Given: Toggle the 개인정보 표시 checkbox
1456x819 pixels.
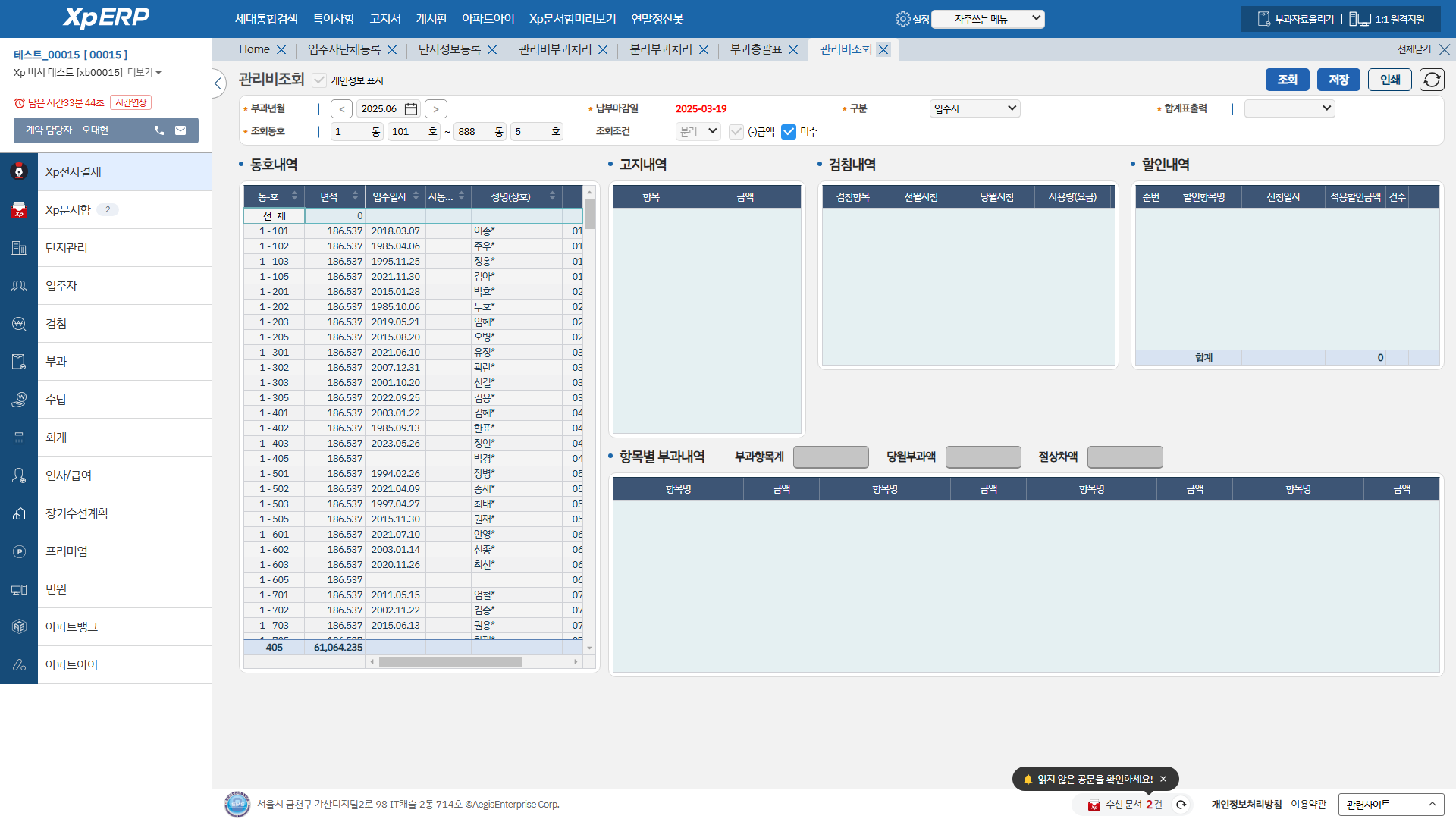Looking at the screenshot, I should (x=319, y=80).
